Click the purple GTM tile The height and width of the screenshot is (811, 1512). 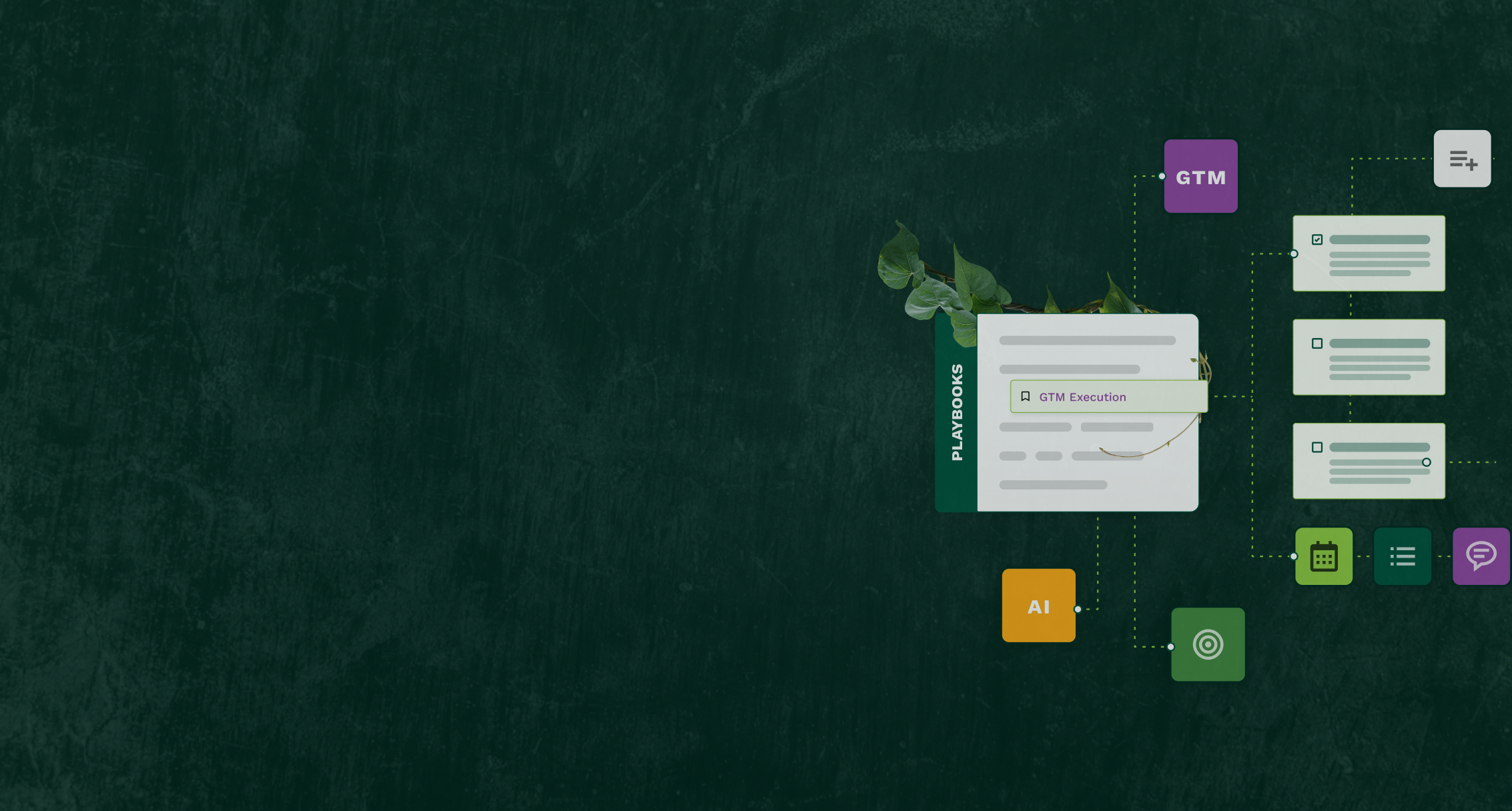pyautogui.click(x=1200, y=177)
